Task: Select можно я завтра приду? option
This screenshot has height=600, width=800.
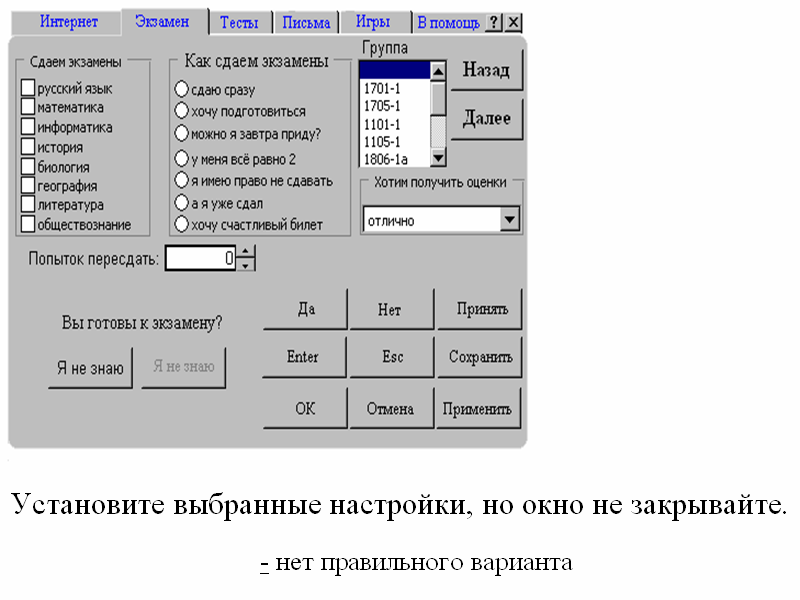Action: point(182,133)
